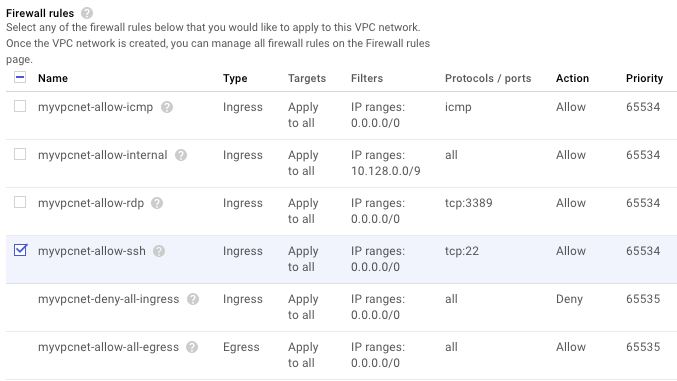This screenshot has width=677, height=381.
Task: Show help for myvpcnet-allow-icmp rule
Action: point(167,107)
